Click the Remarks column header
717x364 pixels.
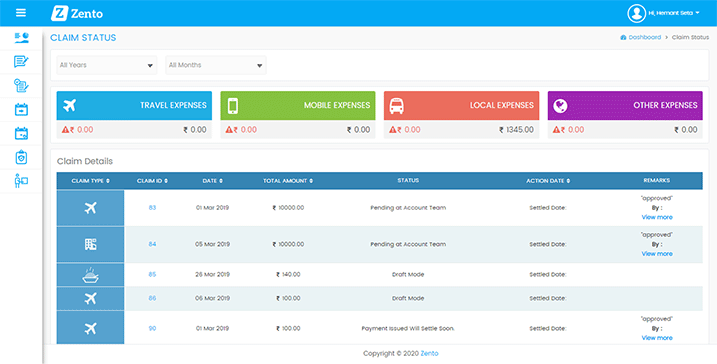tap(657, 181)
